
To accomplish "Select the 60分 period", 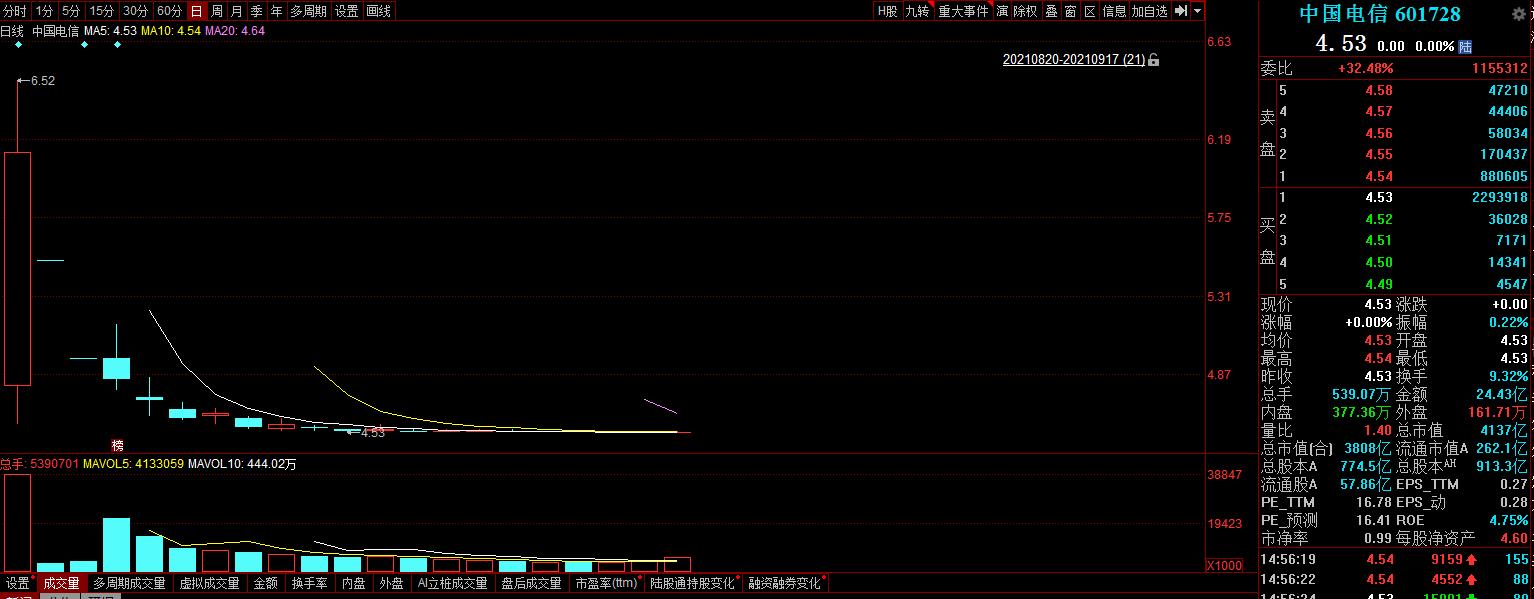I will tap(170, 11).
